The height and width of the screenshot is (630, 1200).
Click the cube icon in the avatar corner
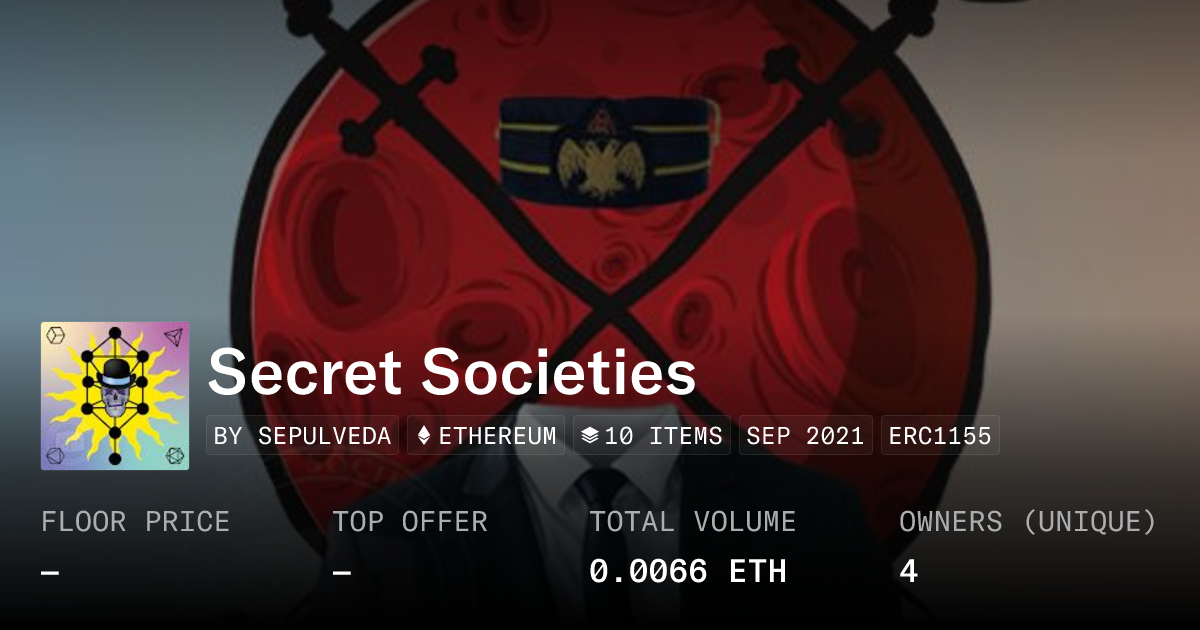click(57, 336)
